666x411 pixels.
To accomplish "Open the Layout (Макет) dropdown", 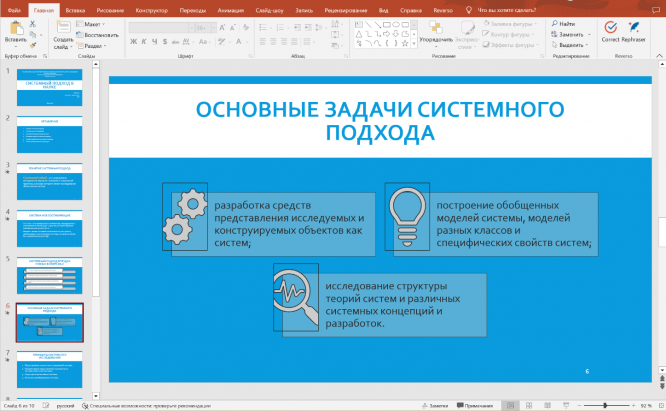I will tap(91, 21).
